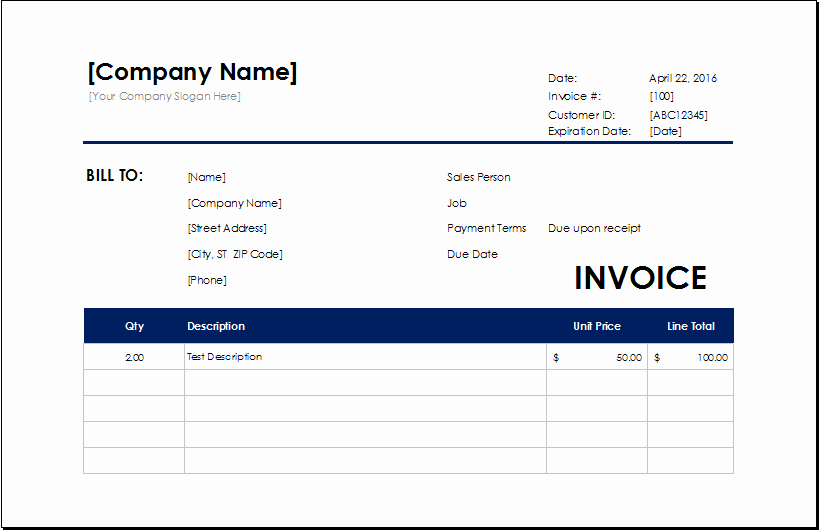
Task: Click the Sales Person label
Action: (x=478, y=178)
